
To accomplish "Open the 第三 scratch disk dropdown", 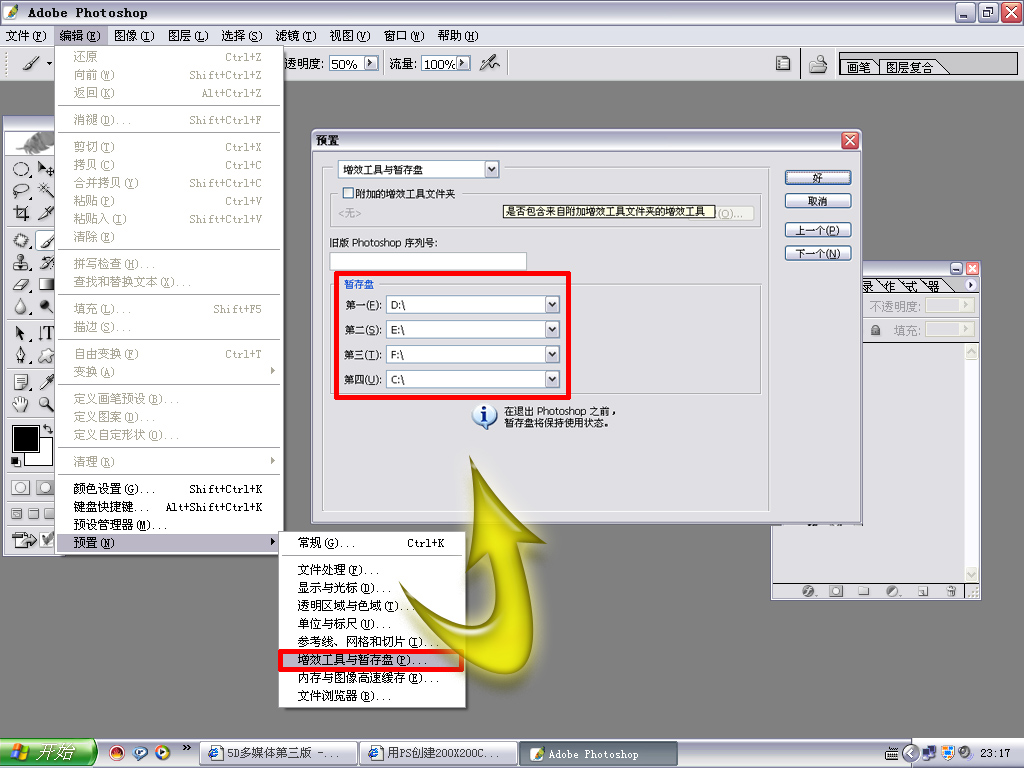I will pos(552,354).
